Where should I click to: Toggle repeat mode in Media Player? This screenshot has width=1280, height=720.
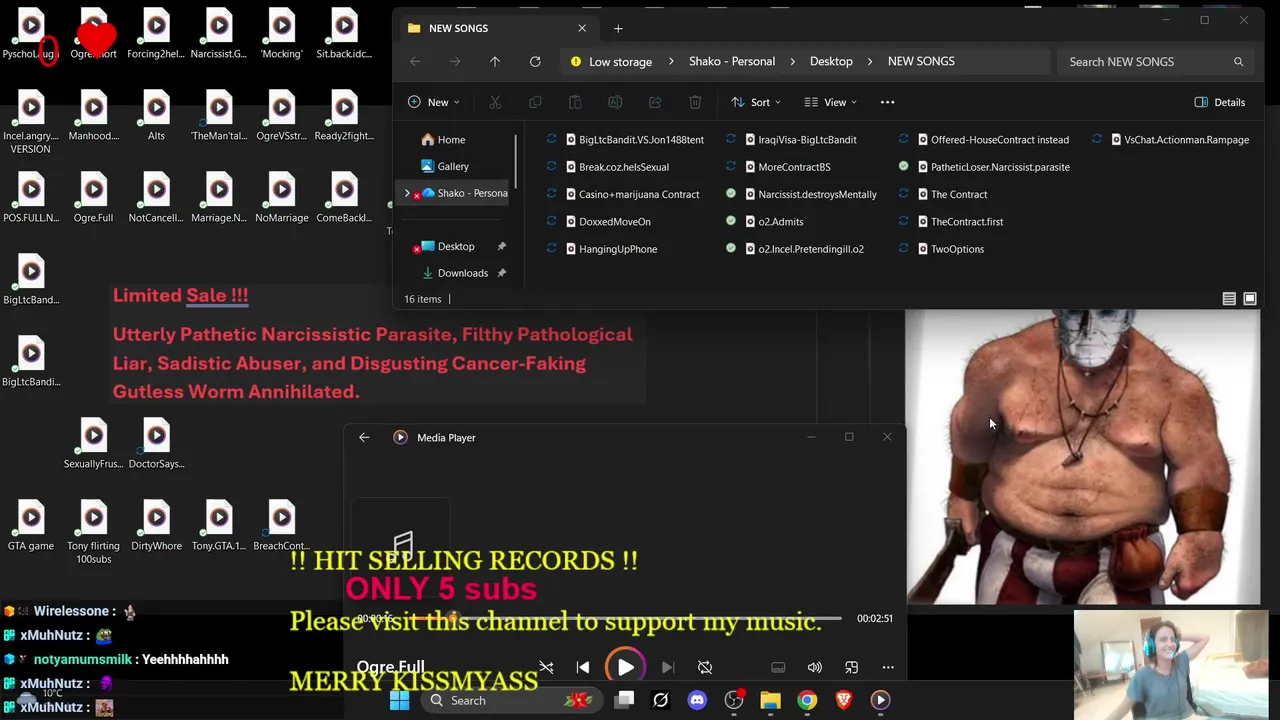[x=705, y=667]
